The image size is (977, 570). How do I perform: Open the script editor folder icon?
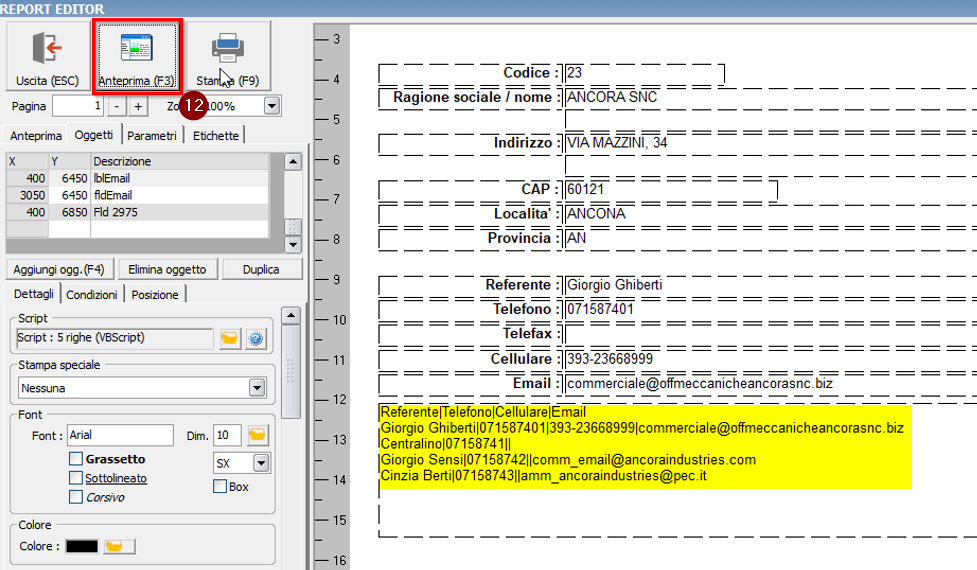pos(230,339)
